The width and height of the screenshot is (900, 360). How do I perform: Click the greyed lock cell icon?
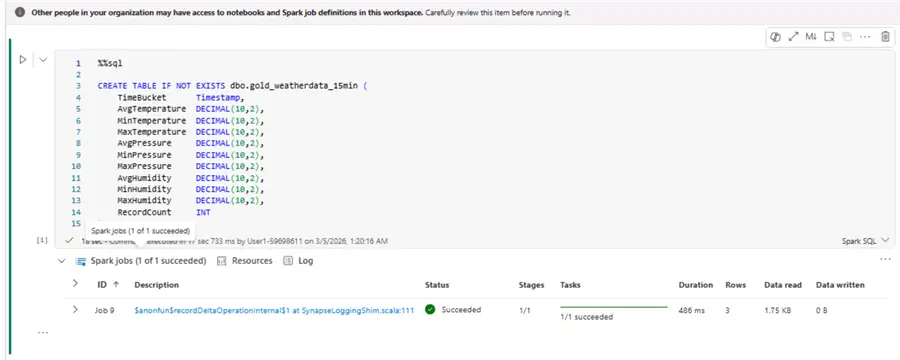847,37
